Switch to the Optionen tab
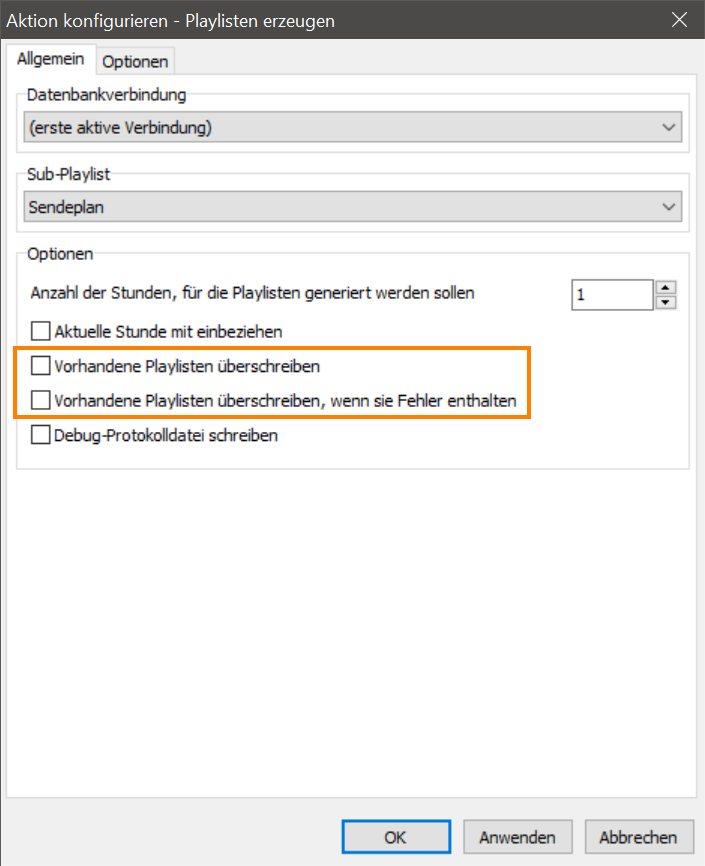The image size is (705, 866). pos(135,61)
